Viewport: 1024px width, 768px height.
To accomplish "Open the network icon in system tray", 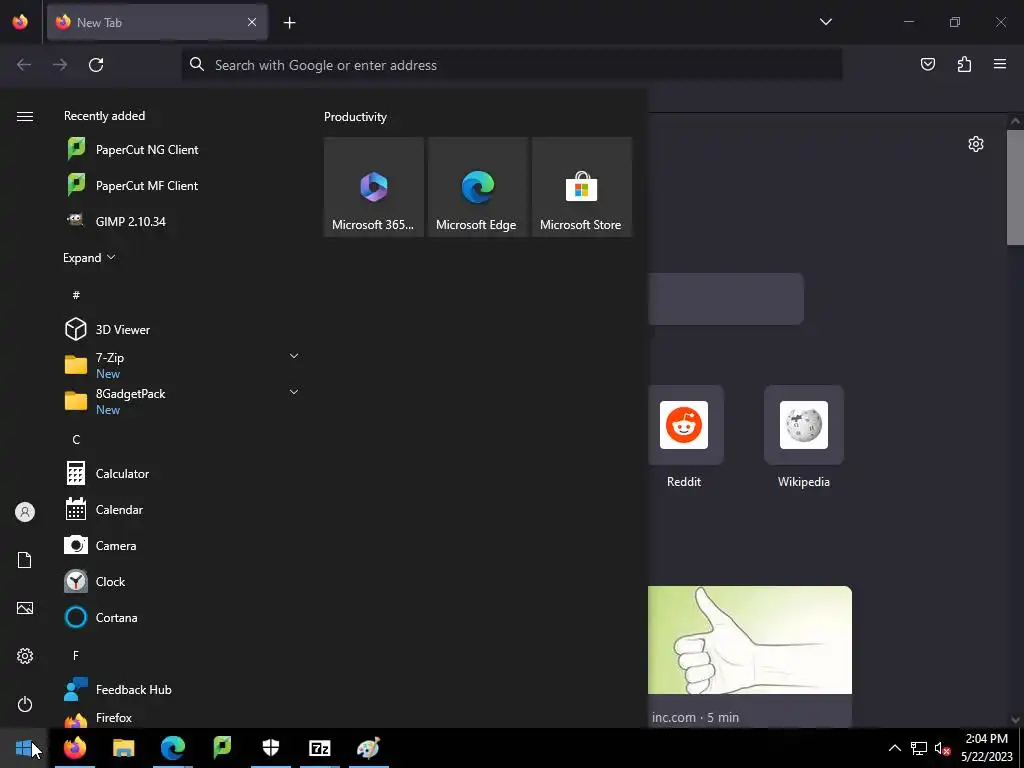I will (919, 748).
